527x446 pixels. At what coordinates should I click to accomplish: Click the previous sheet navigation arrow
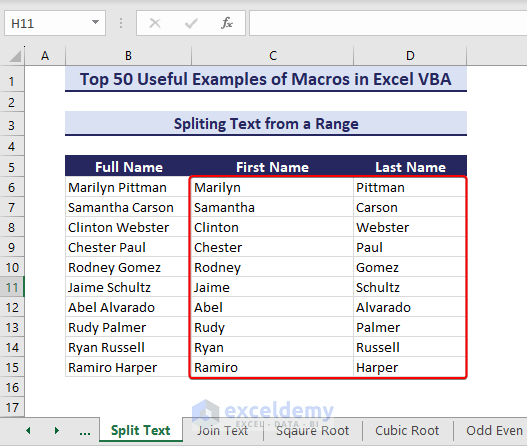tap(28, 431)
